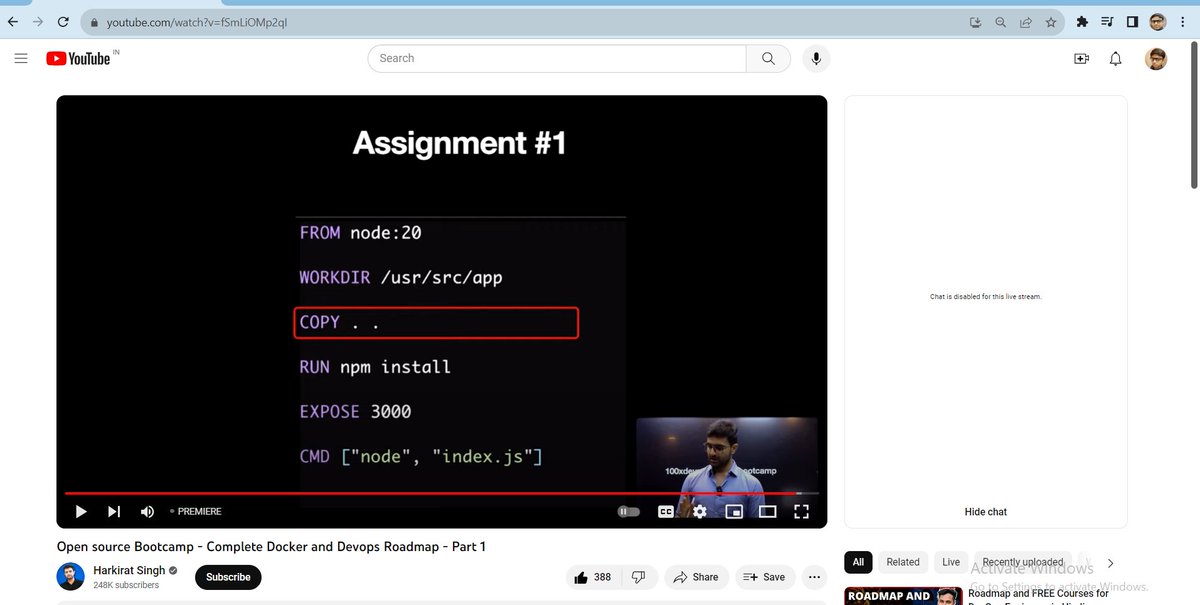The width and height of the screenshot is (1200, 605).
Task: Select Recently uploaded chip
Action: 1023,562
